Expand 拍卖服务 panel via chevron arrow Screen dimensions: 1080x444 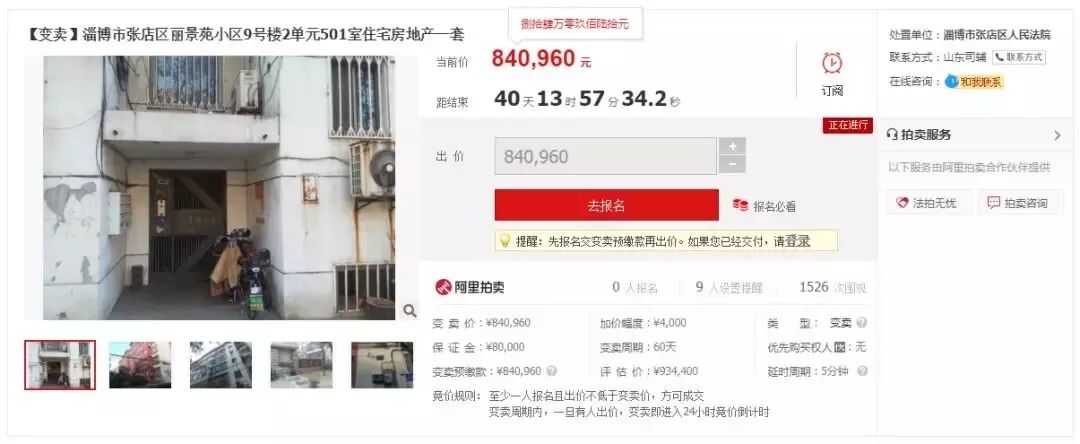(1057, 135)
